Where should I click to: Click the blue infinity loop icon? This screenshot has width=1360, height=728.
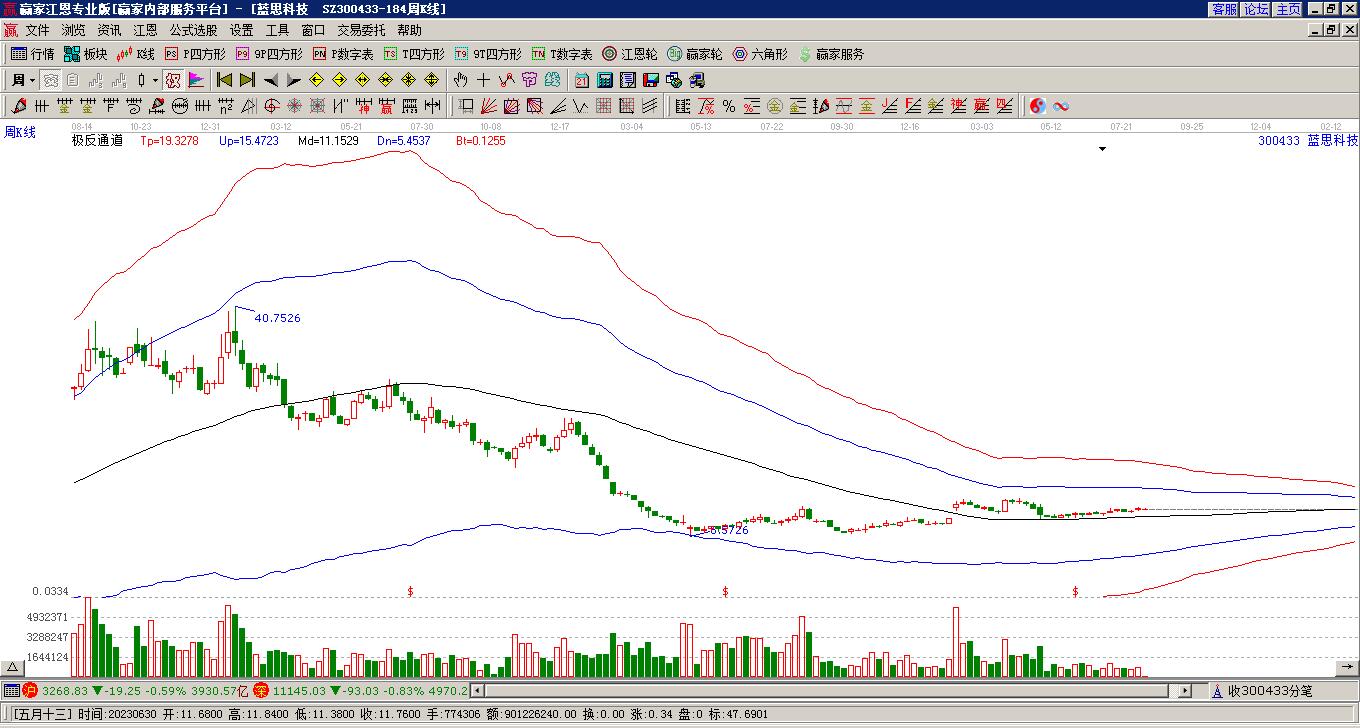1061,106
